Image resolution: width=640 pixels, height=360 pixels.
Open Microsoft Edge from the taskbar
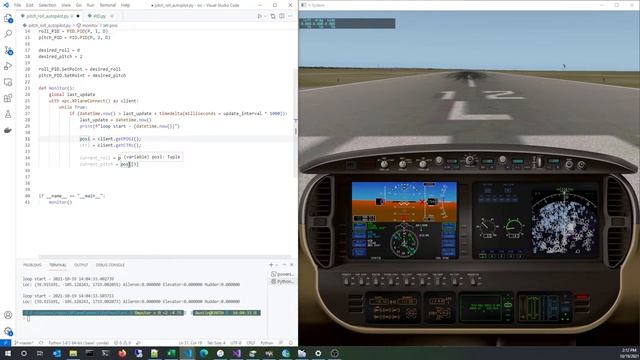[x=204, y=353]
